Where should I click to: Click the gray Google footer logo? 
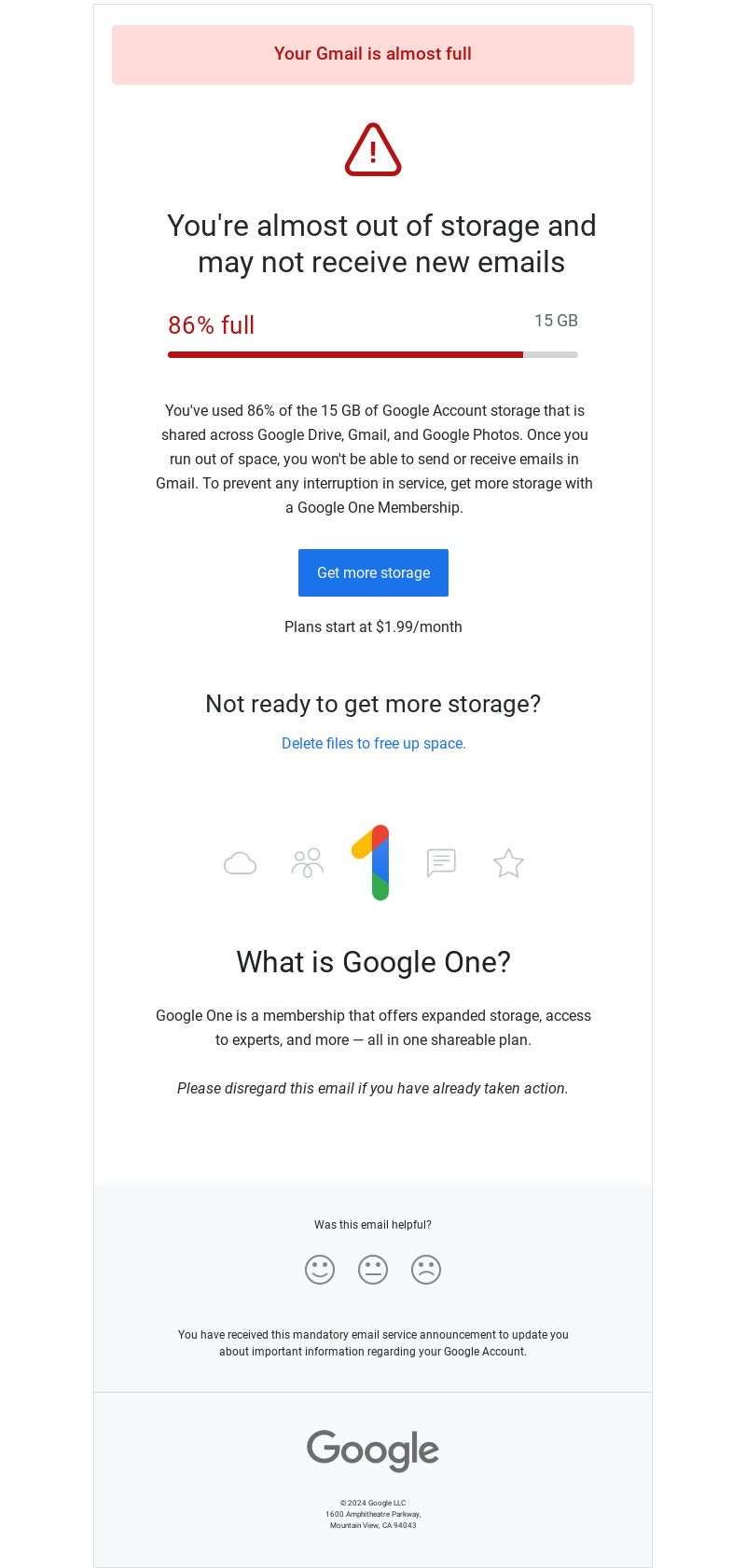[x=373, y=1451]
